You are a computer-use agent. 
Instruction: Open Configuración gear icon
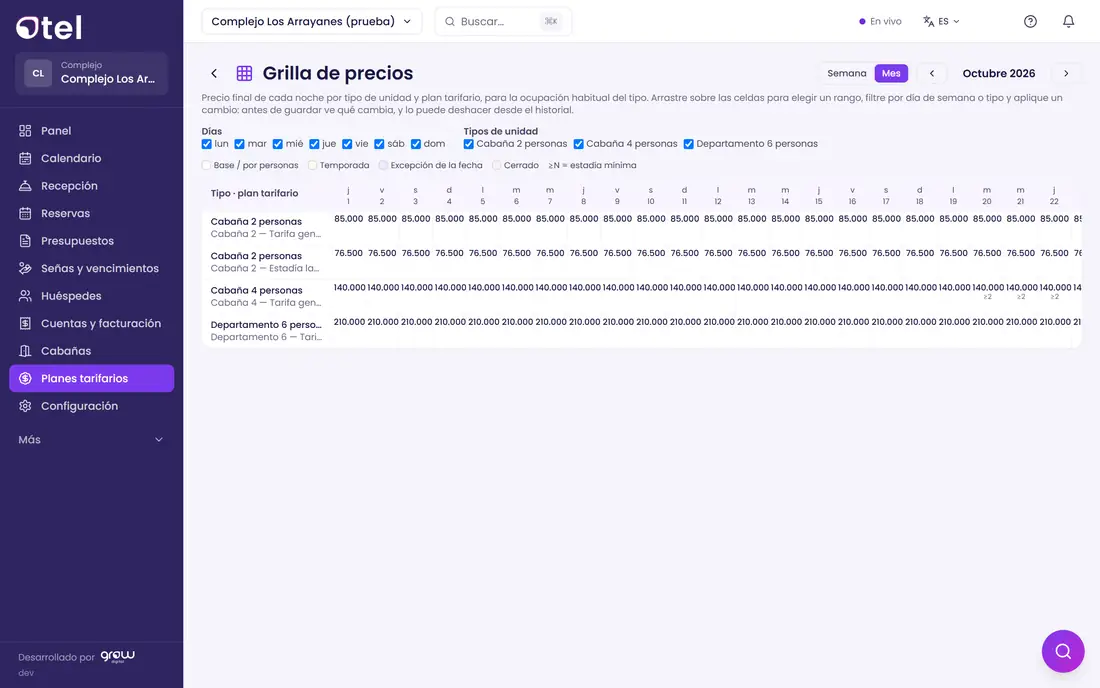point(25,406)
